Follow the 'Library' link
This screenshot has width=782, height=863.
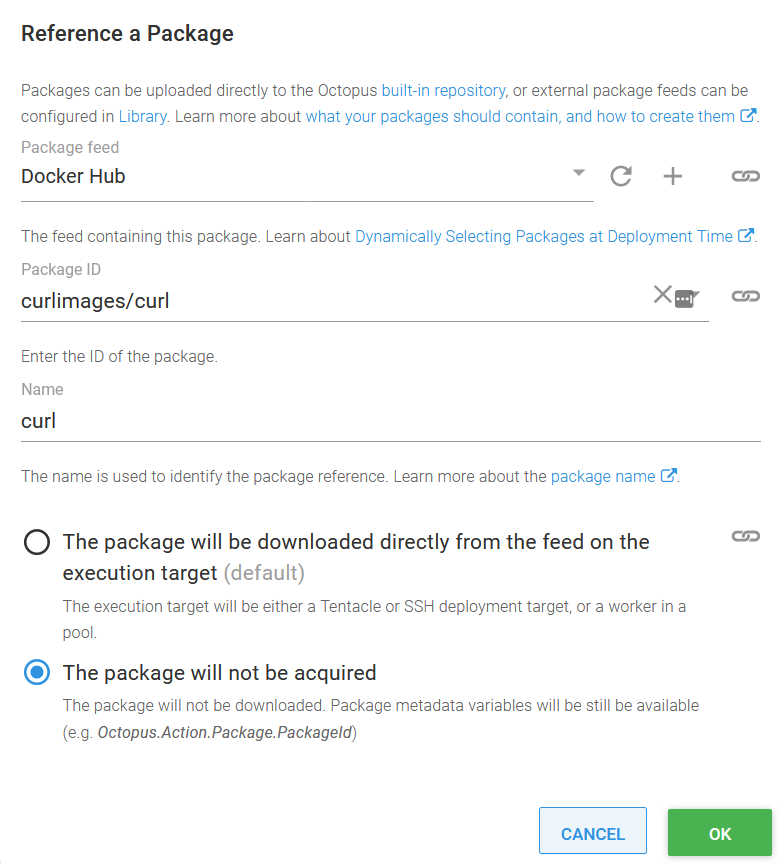[142, 116]
